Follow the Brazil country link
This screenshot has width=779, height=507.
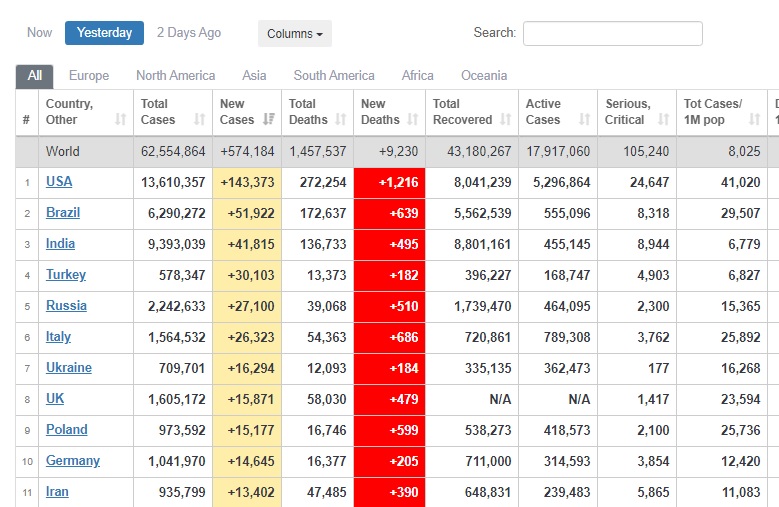(x=63, y=213)
